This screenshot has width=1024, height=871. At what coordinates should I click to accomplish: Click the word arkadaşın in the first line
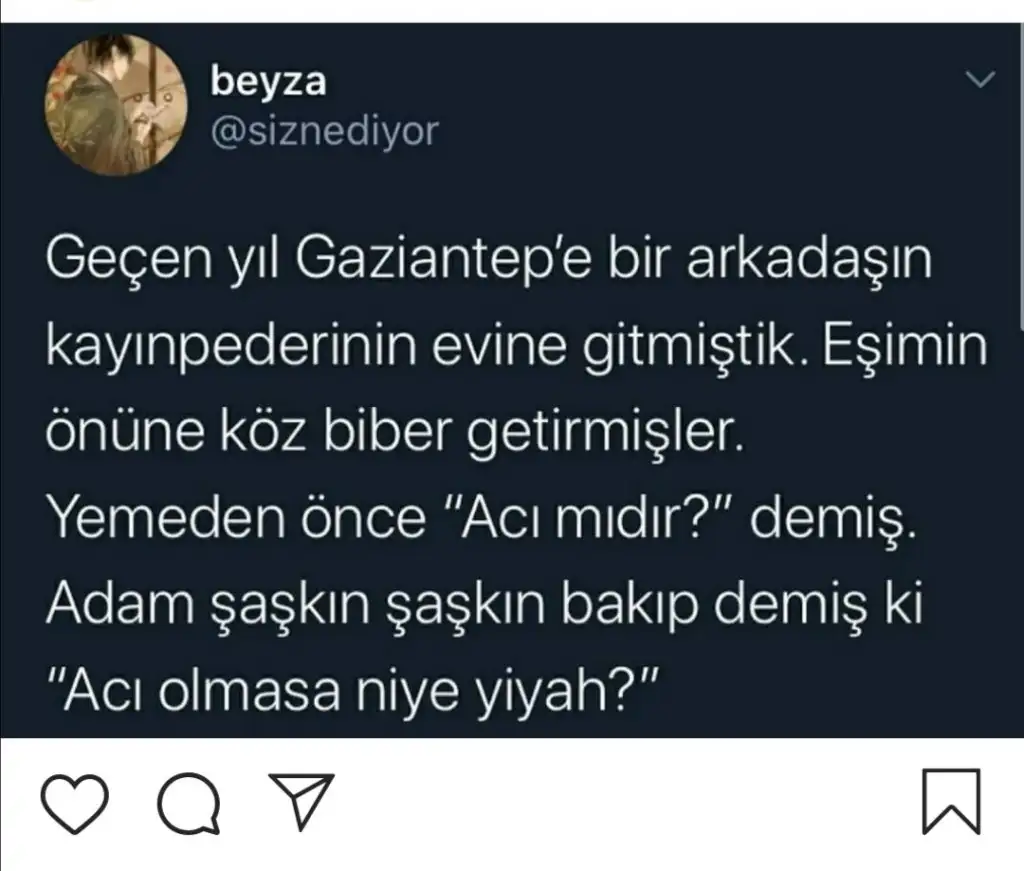[x=809, y=261]
